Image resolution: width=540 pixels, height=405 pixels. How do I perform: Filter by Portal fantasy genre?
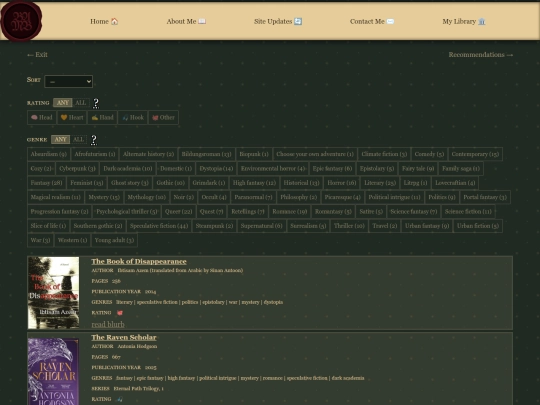tap(485, 197)
